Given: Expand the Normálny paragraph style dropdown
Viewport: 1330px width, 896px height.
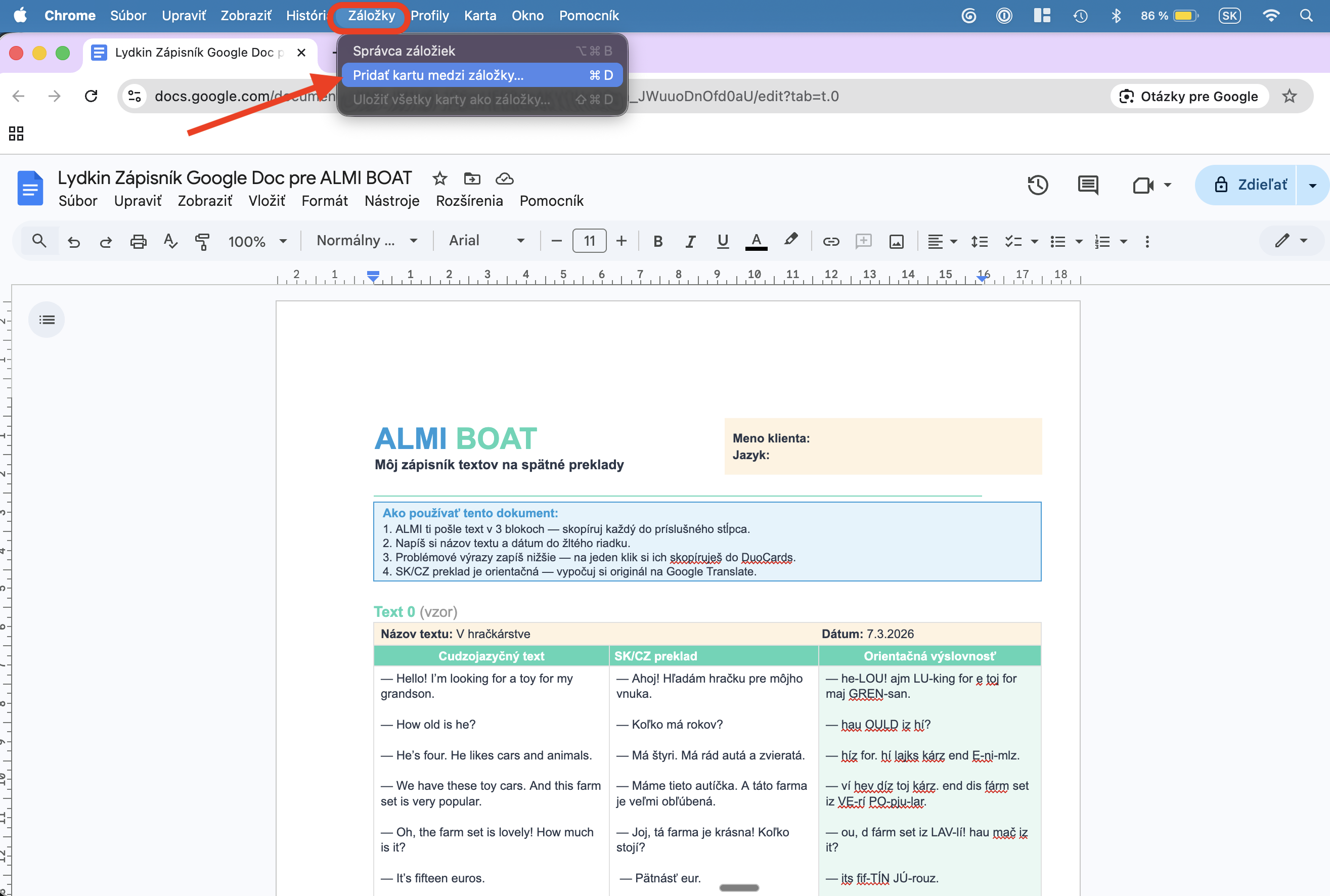Looking at the screenshot, I should [366, 241].
